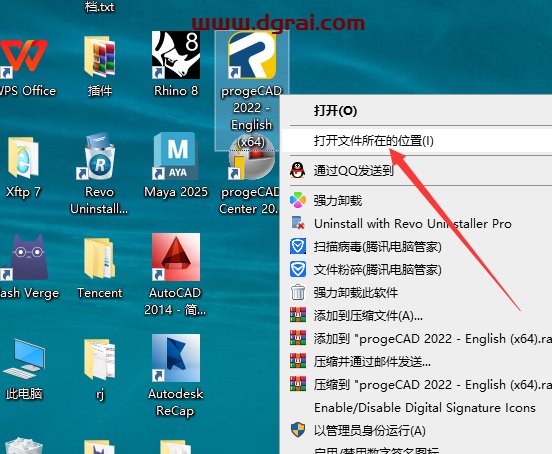Click the Maya 2025 icon label text
Image resolution: width=552 pixels, height=454 pixels.
[x=176, y=192]
